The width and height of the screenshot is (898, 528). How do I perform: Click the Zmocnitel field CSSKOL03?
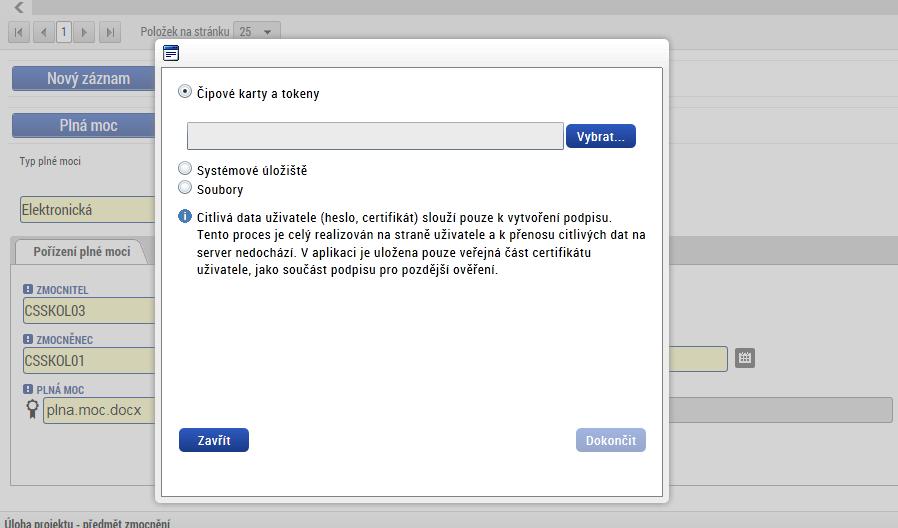pyautogui.click(x=89, y=310)
